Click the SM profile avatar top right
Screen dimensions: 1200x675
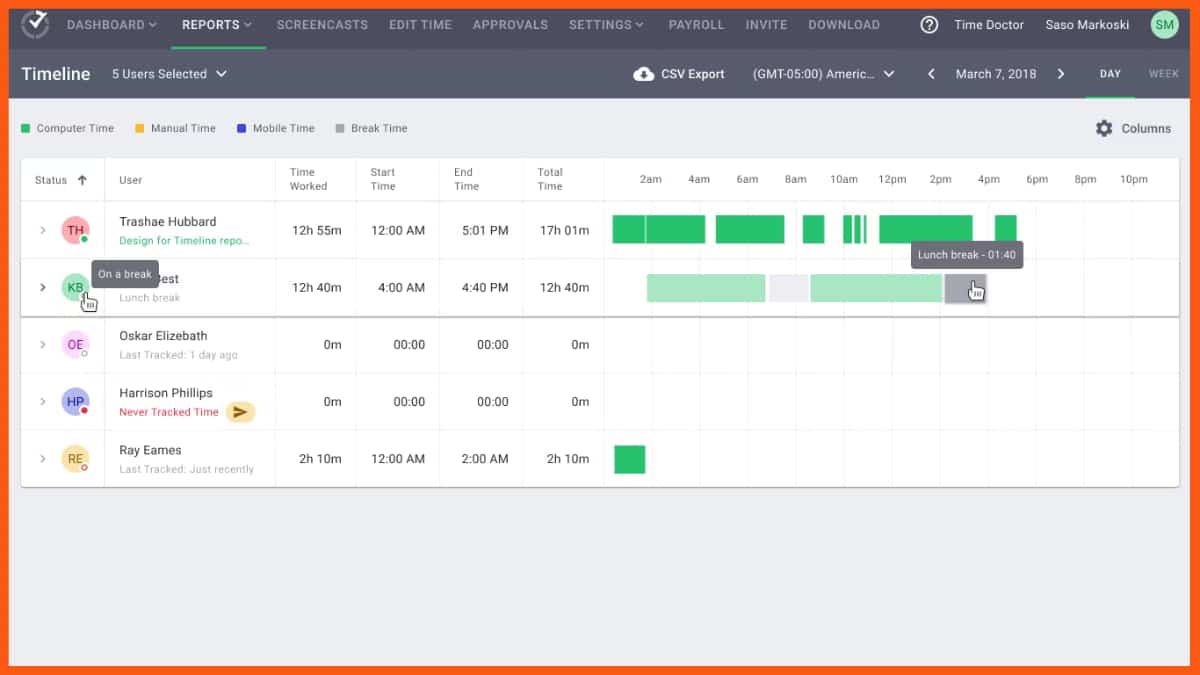click(x=1164, y=24)
